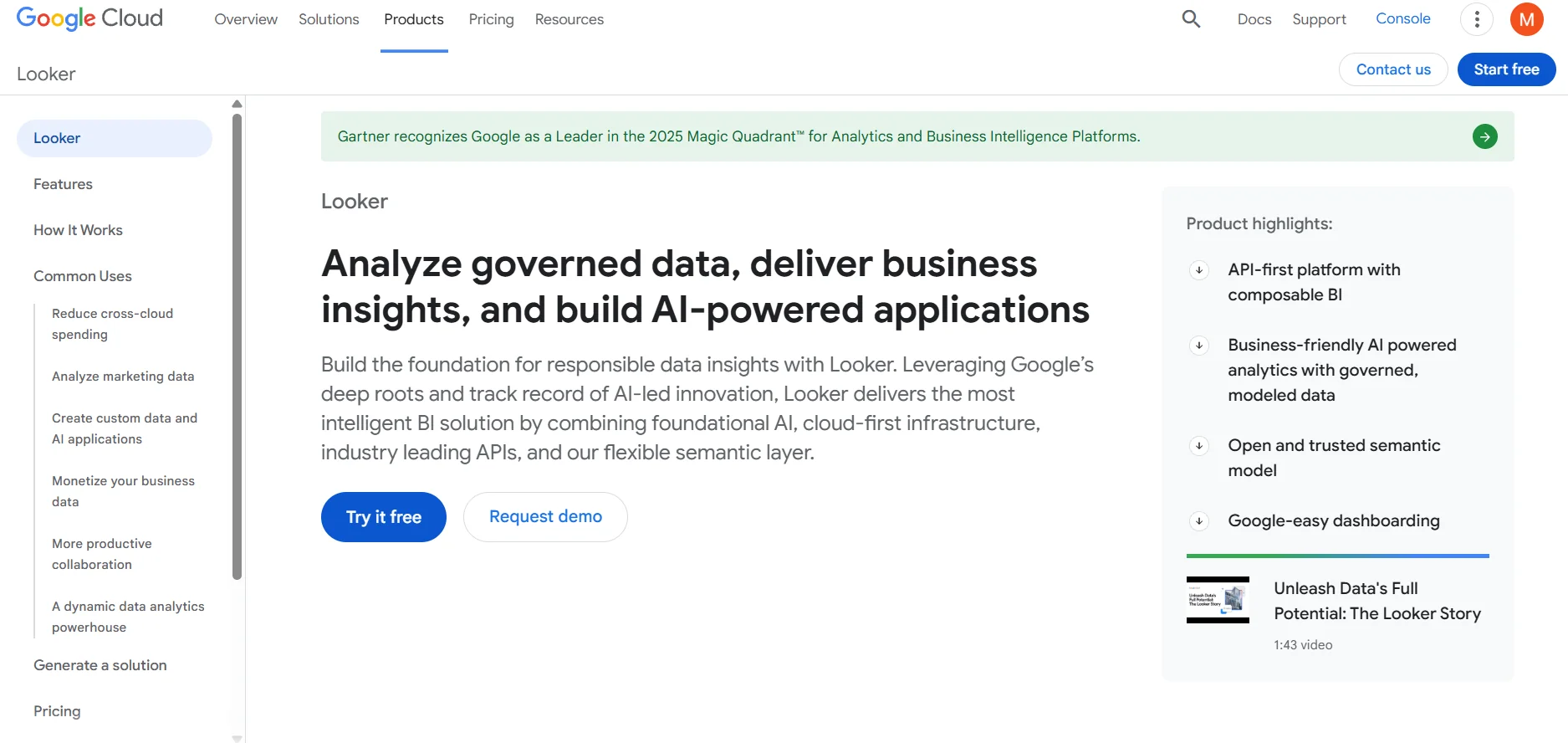The width and height of the screenshot is (1568, 743).
Task: Click the green arrow on the Gartner banner
Action: pyautogui.click(x=1485, y=136)
